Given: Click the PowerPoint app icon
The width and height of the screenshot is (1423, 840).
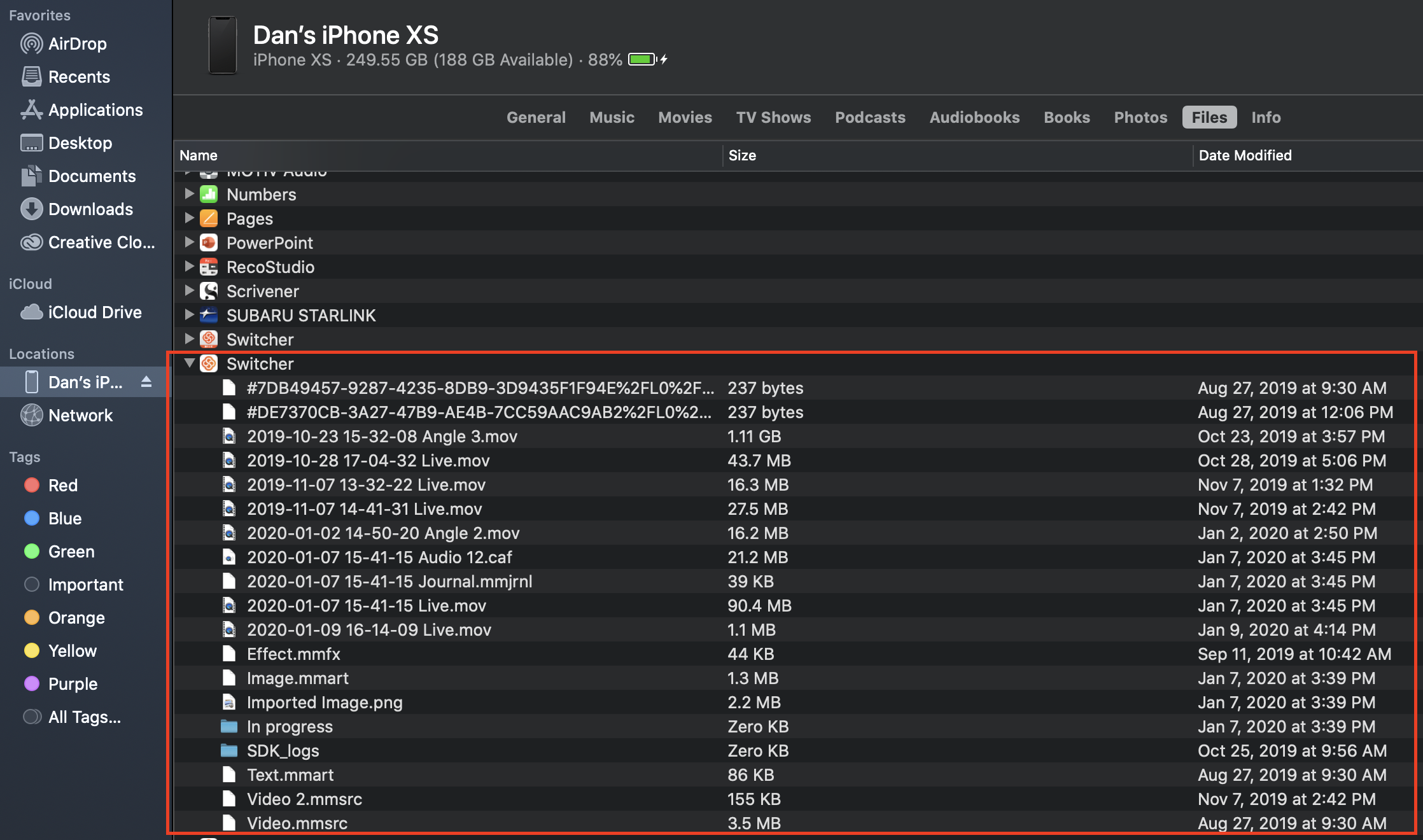Looking at the screenshot, I should click(209, 242).
